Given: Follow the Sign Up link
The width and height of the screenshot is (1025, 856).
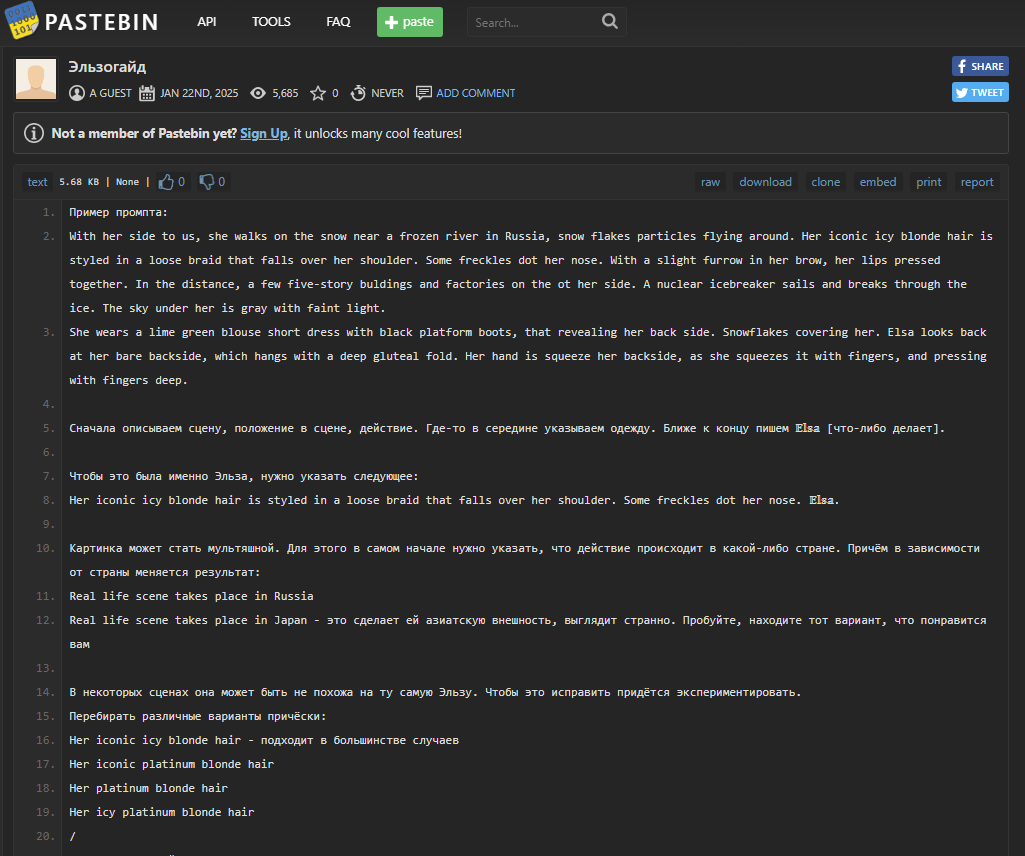Looking at the screenshot, I should (263, 133).
